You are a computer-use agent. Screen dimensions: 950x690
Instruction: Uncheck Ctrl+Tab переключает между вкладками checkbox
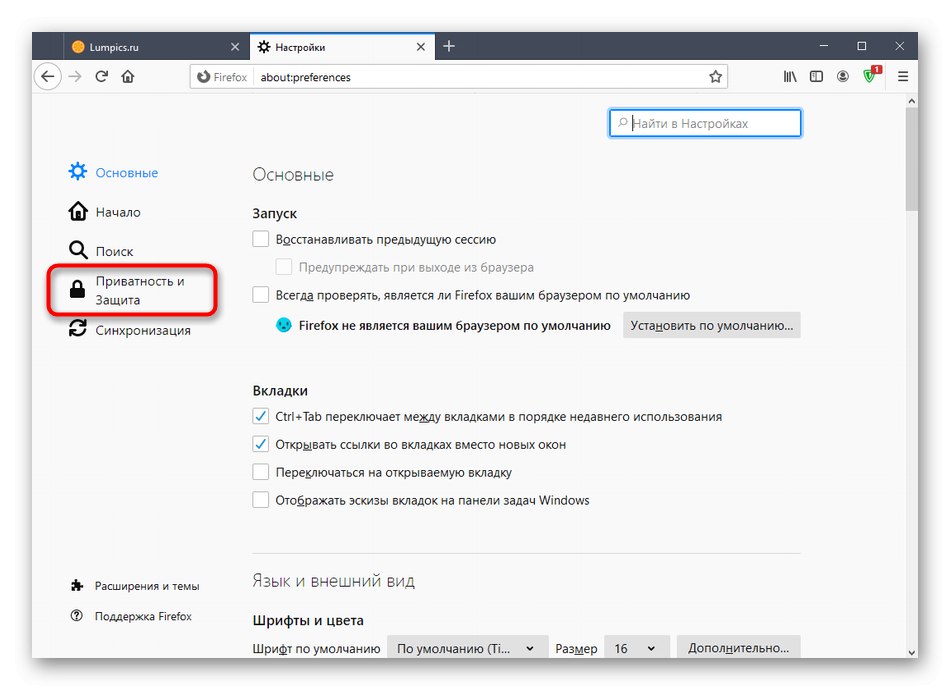[x=261, y=416]
